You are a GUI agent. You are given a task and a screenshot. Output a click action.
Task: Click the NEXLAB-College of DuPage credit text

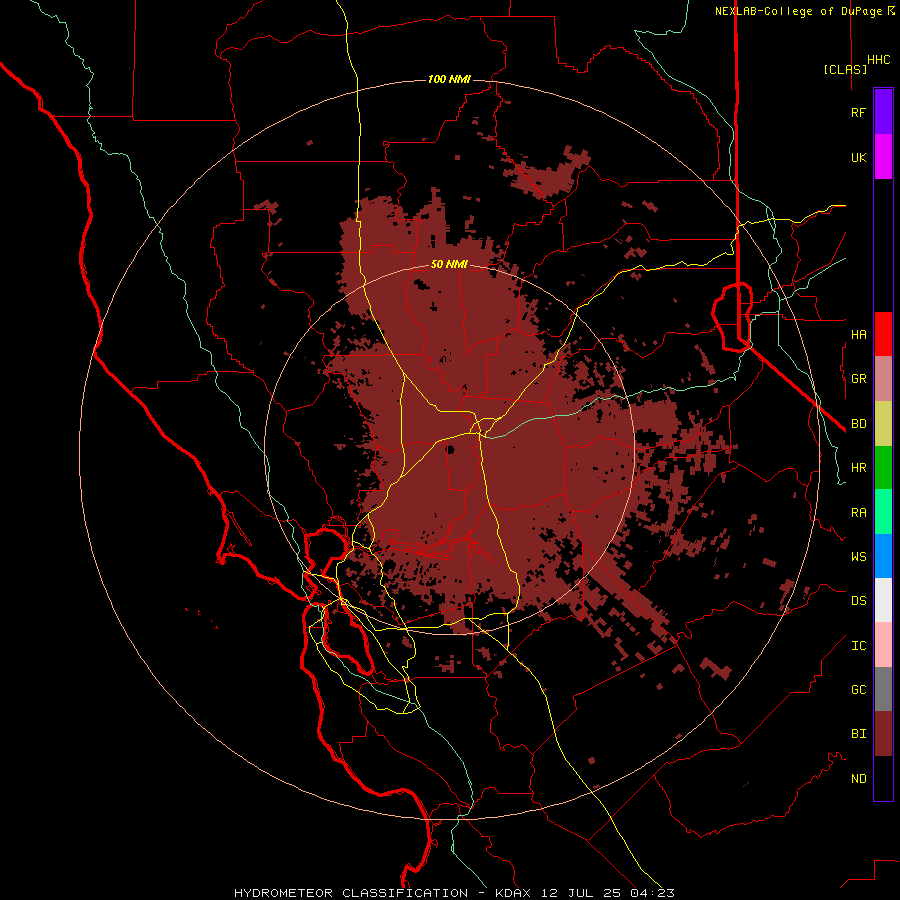click(799, 11)
